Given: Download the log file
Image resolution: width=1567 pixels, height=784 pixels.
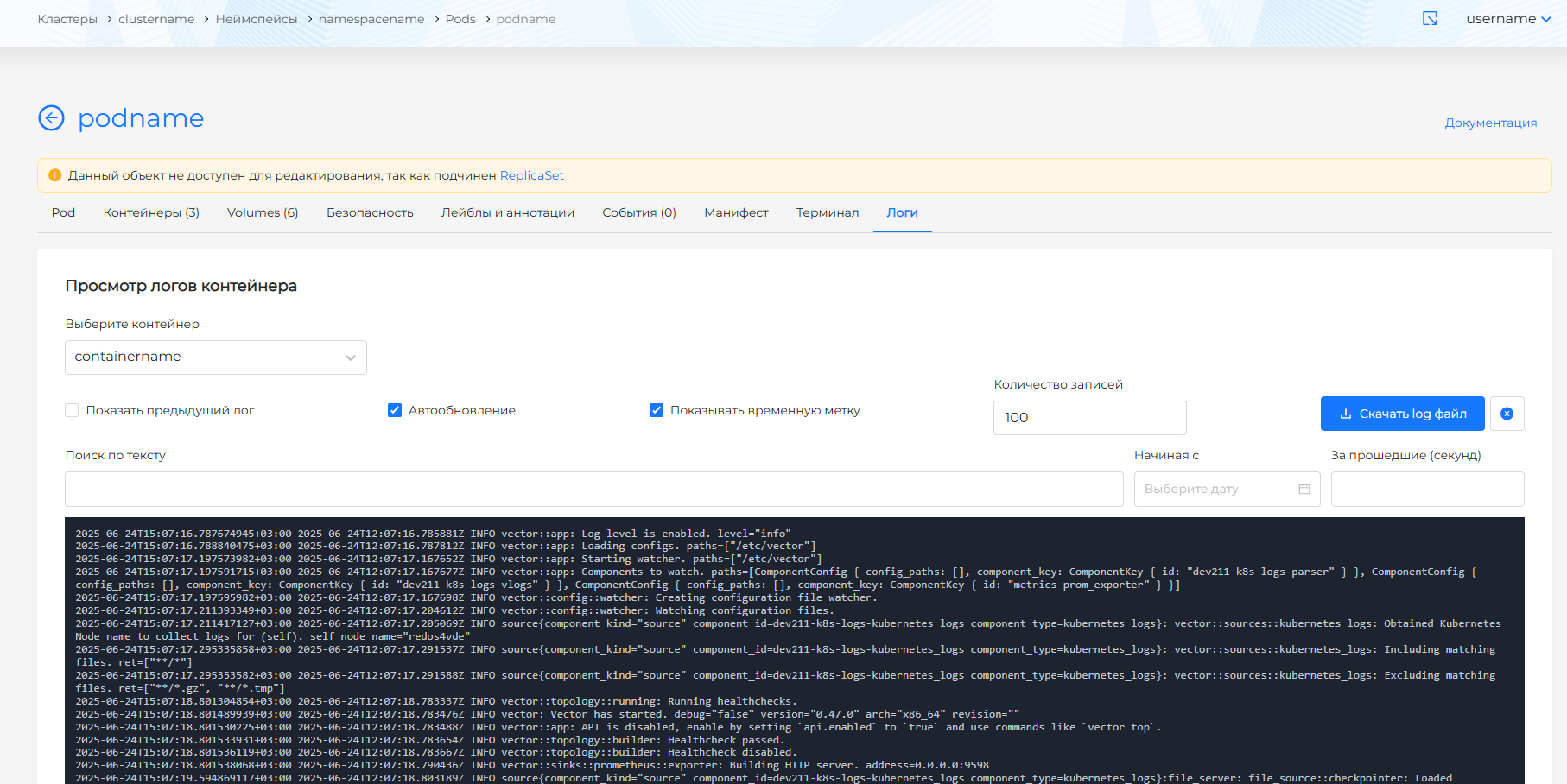Looking at the screenshot, I should pos(1402,414).
